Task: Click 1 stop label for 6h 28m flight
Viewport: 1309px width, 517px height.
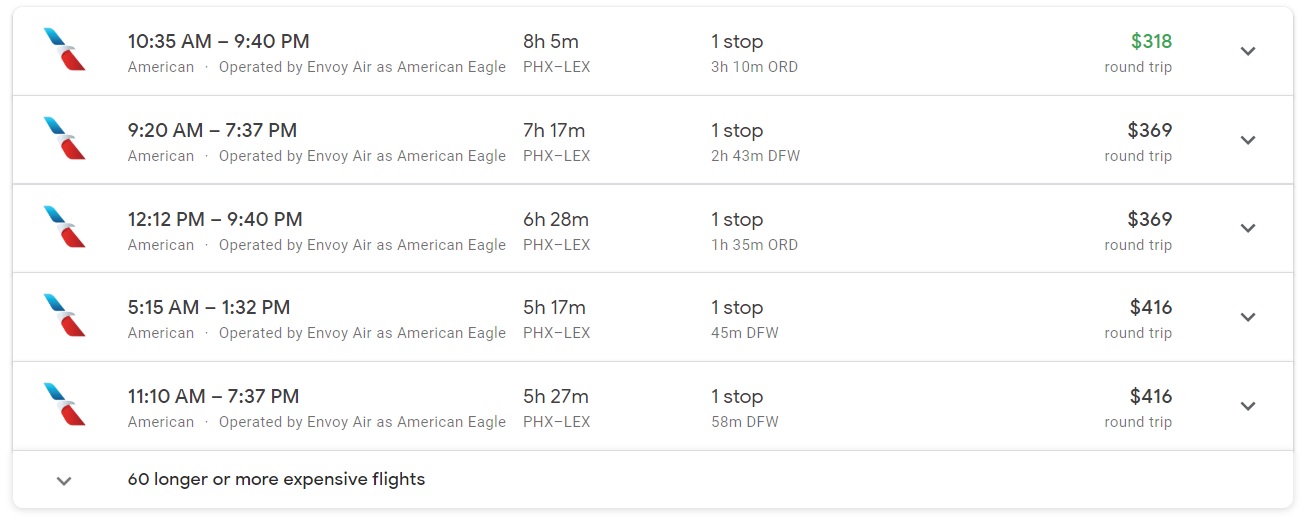Action: click(x=737, y=219)
